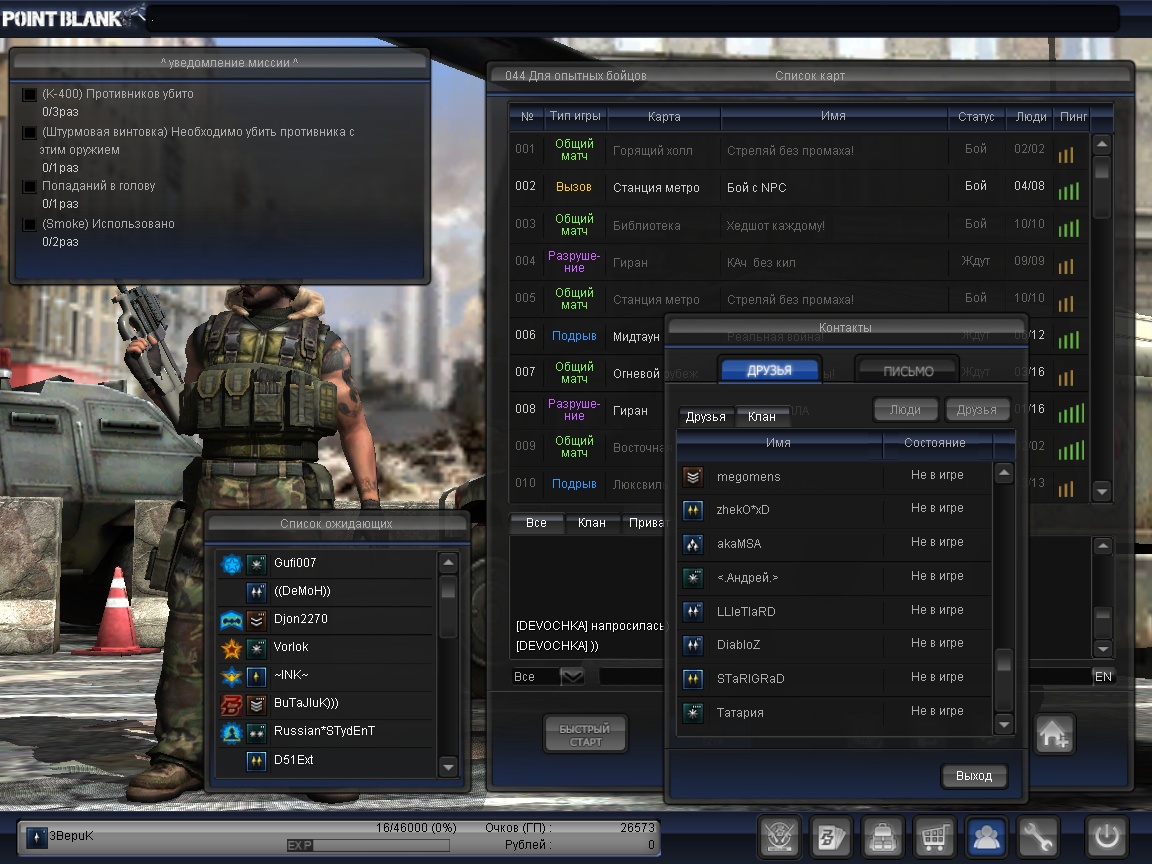Click the rank icon next to Татария
1152x864 pixels.
693,713
